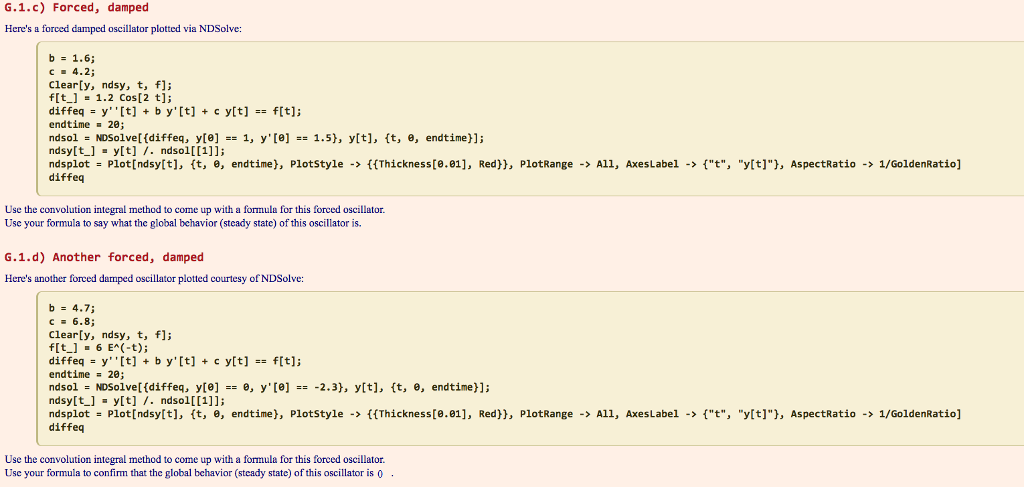
Task: Click sentence 'Here's a forced damped oscillator plotted via NDSolve:'
Action: [x=123, y=29]
